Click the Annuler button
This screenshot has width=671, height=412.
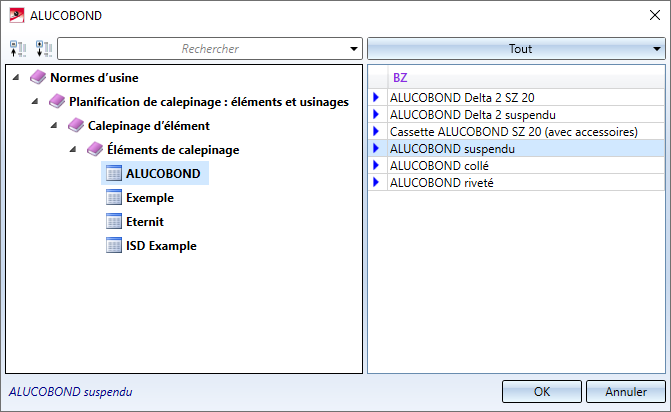(626, 391)
